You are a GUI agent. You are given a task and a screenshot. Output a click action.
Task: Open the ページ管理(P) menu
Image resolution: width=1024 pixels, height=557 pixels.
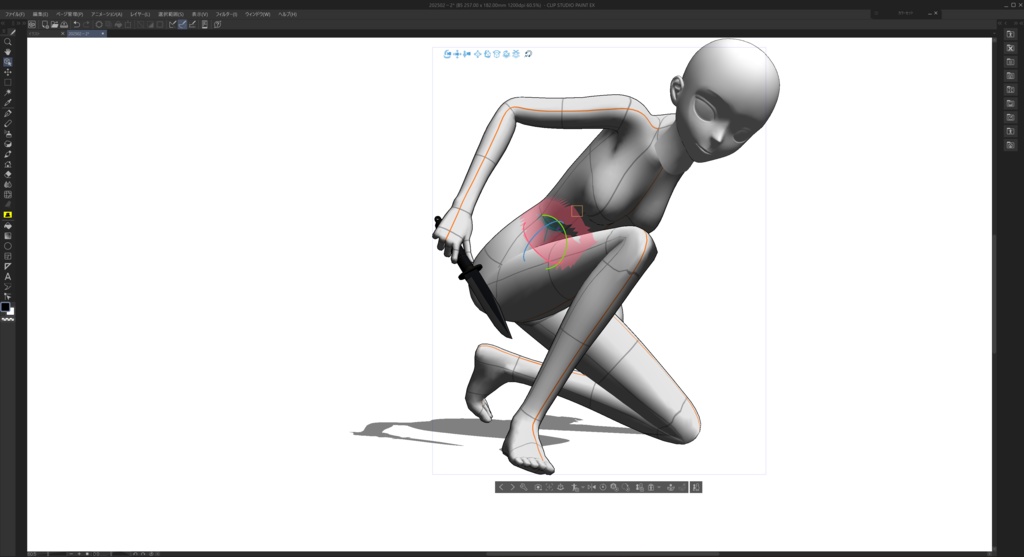click(69, 14)
